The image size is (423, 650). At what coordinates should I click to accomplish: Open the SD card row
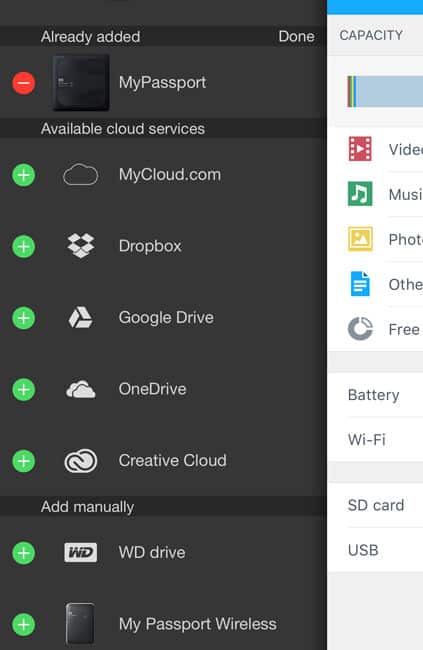coord(375,505)
